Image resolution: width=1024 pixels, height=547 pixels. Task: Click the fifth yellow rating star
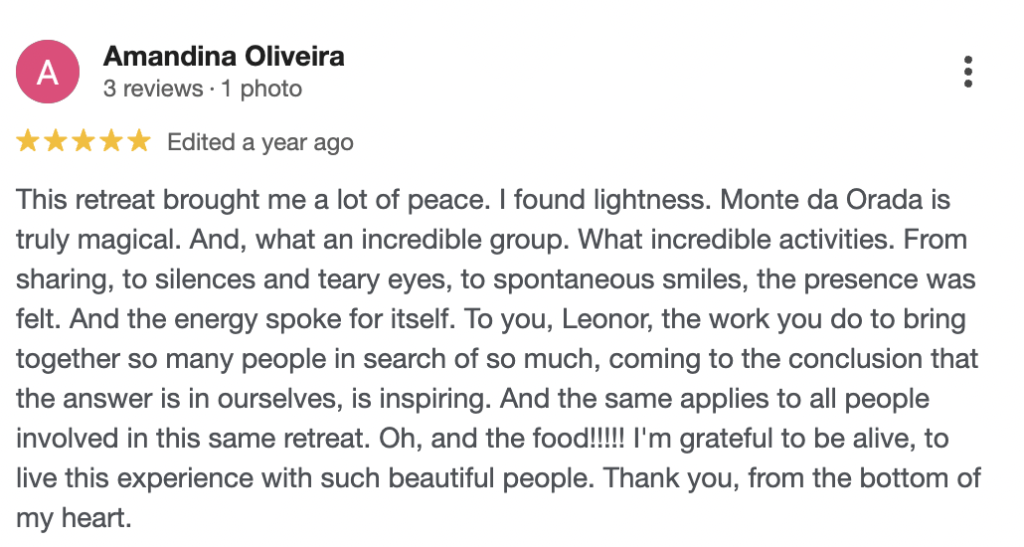point(138,142)
